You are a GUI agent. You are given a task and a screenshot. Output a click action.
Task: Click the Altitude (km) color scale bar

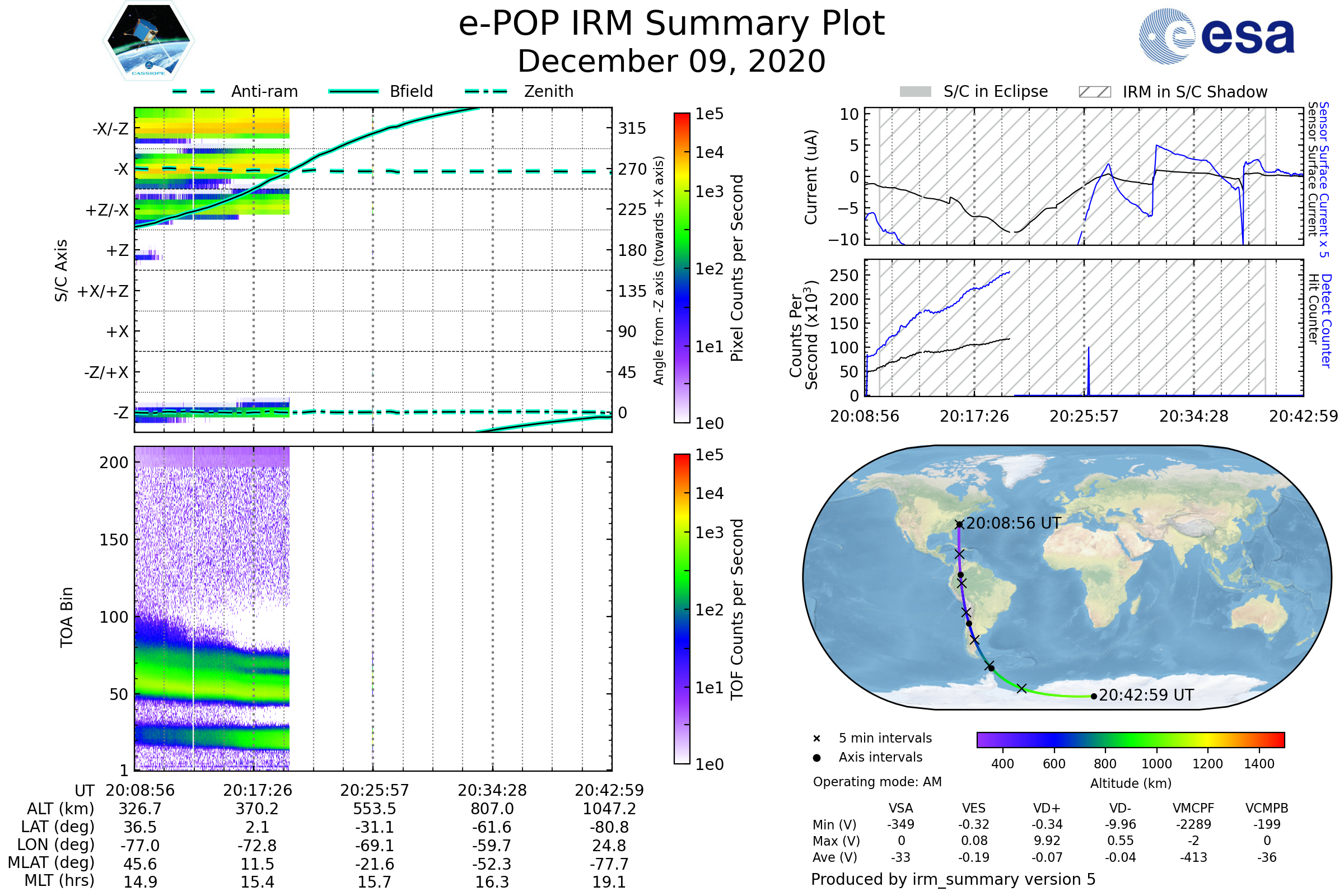point(1130,739)
